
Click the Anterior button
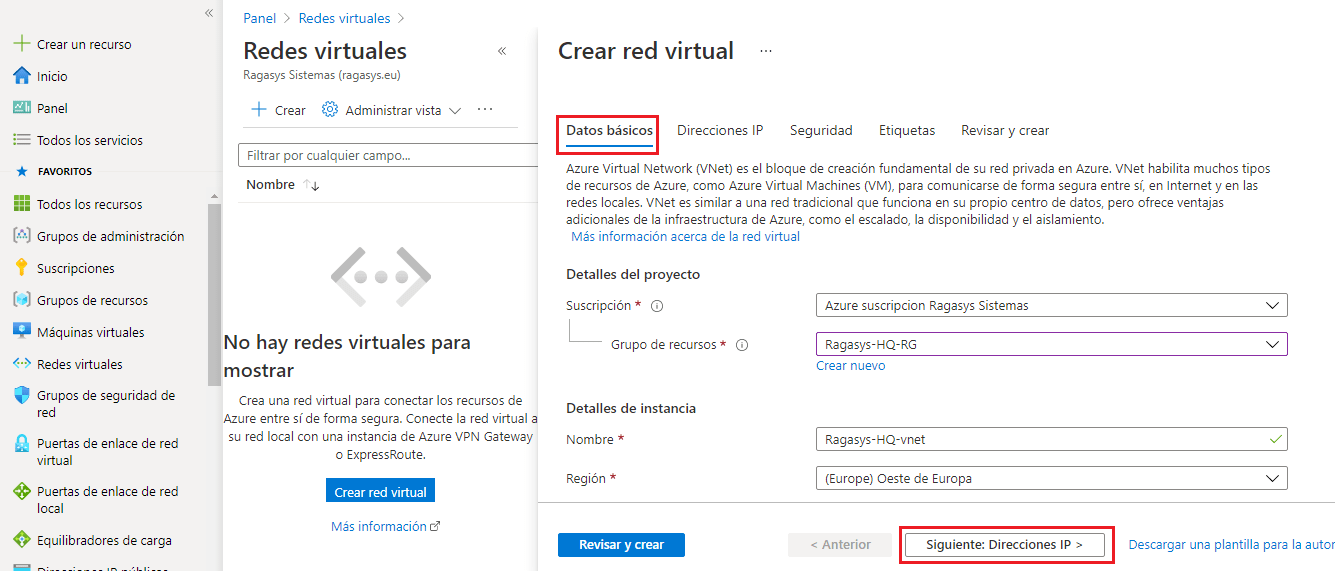(840, 545)
